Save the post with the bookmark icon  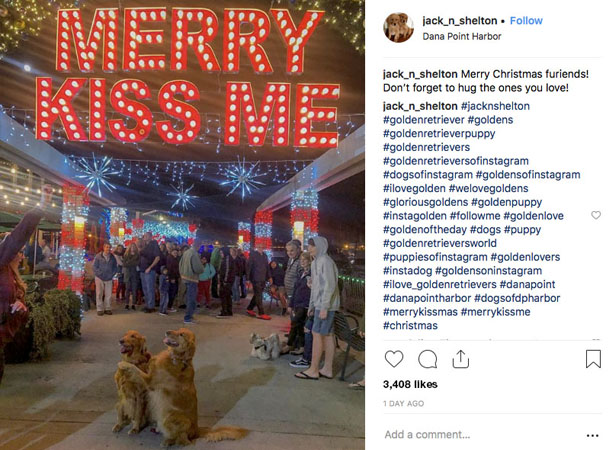pyautogui.click(x=593, y=359)
